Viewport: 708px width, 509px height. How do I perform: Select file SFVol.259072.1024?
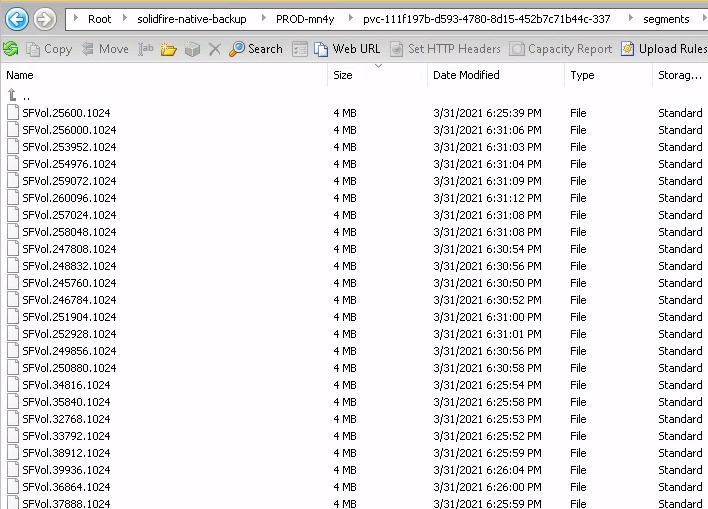tap(69, 181)
